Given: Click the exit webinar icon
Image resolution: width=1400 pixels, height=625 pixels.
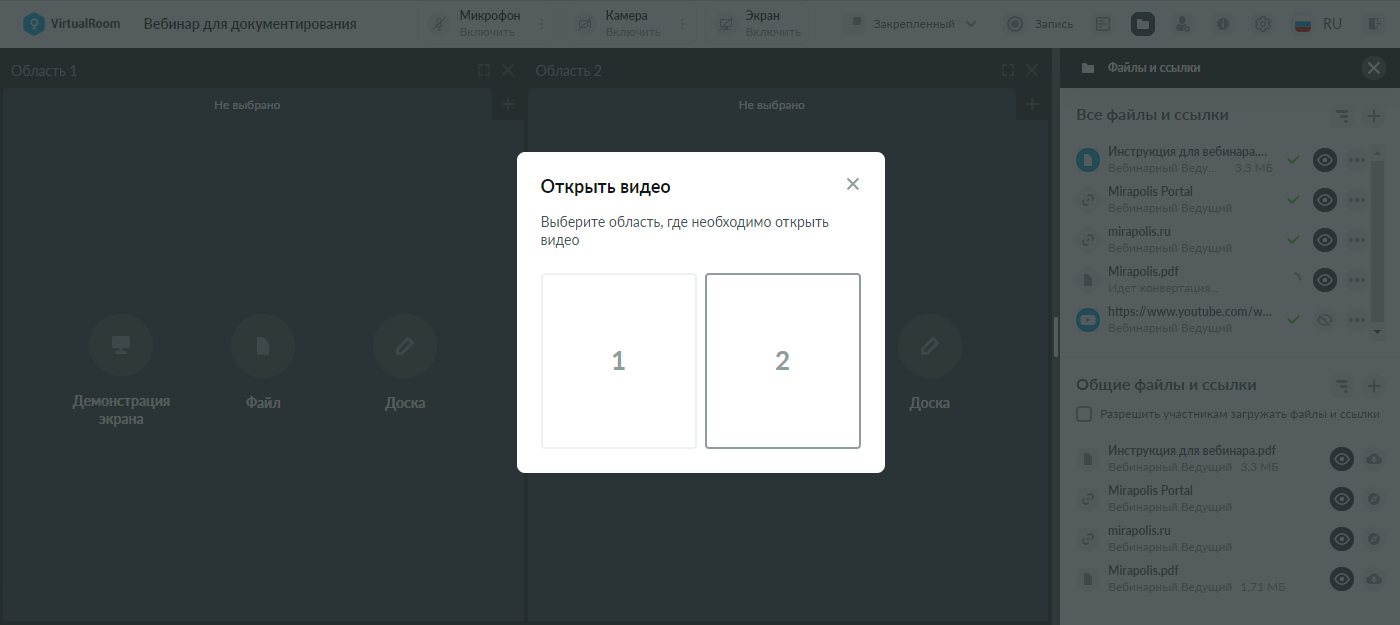Looking at the screenshot, I should point(1375,24).
